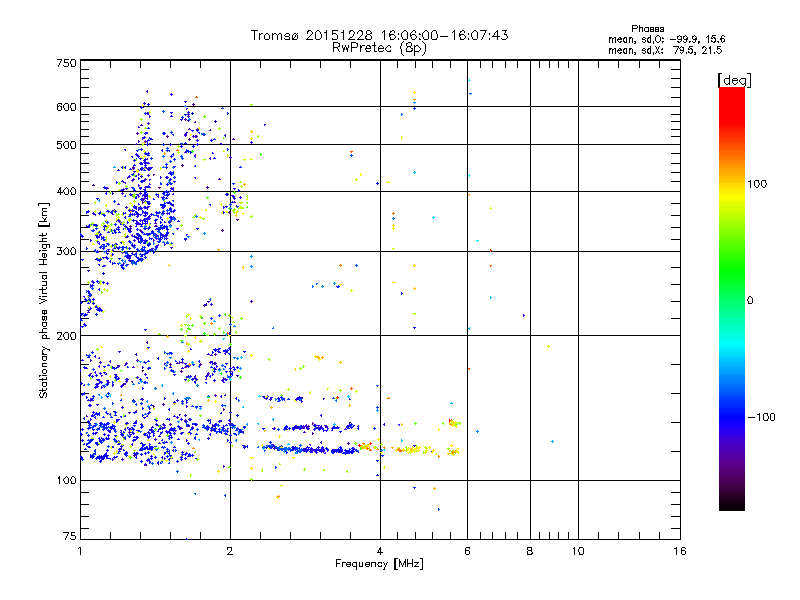Click the colorbar tick label '0'
The width and height of the screenshot is (800, 600).
coord(750,301)
